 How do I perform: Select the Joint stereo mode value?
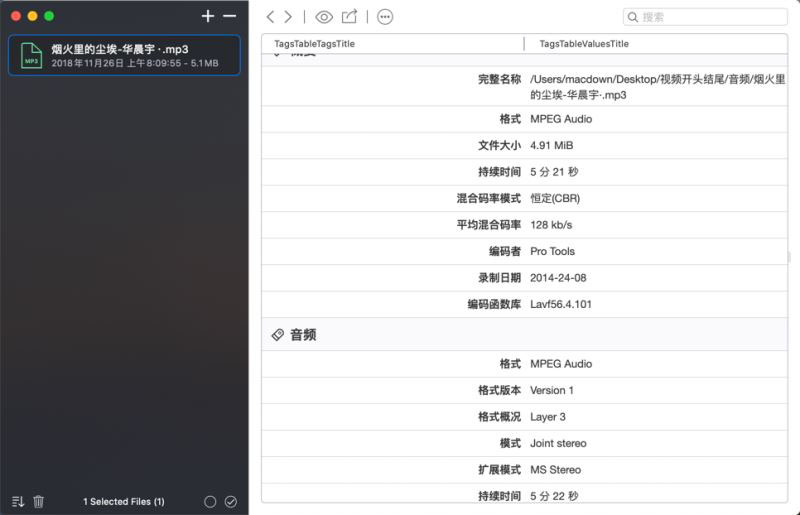point(558,444)
